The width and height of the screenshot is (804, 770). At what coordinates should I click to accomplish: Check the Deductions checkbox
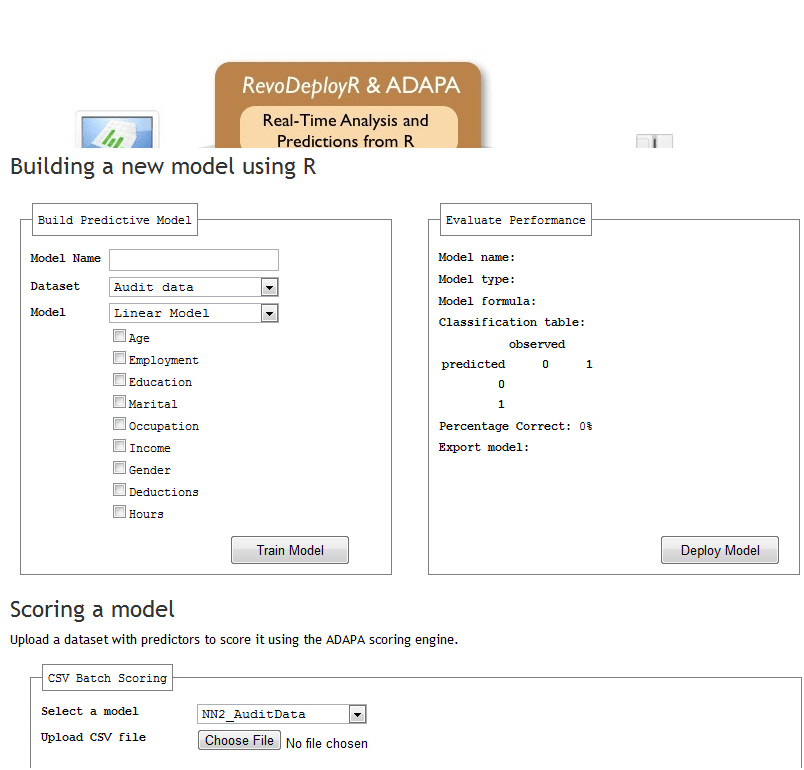tap(120, 491)
